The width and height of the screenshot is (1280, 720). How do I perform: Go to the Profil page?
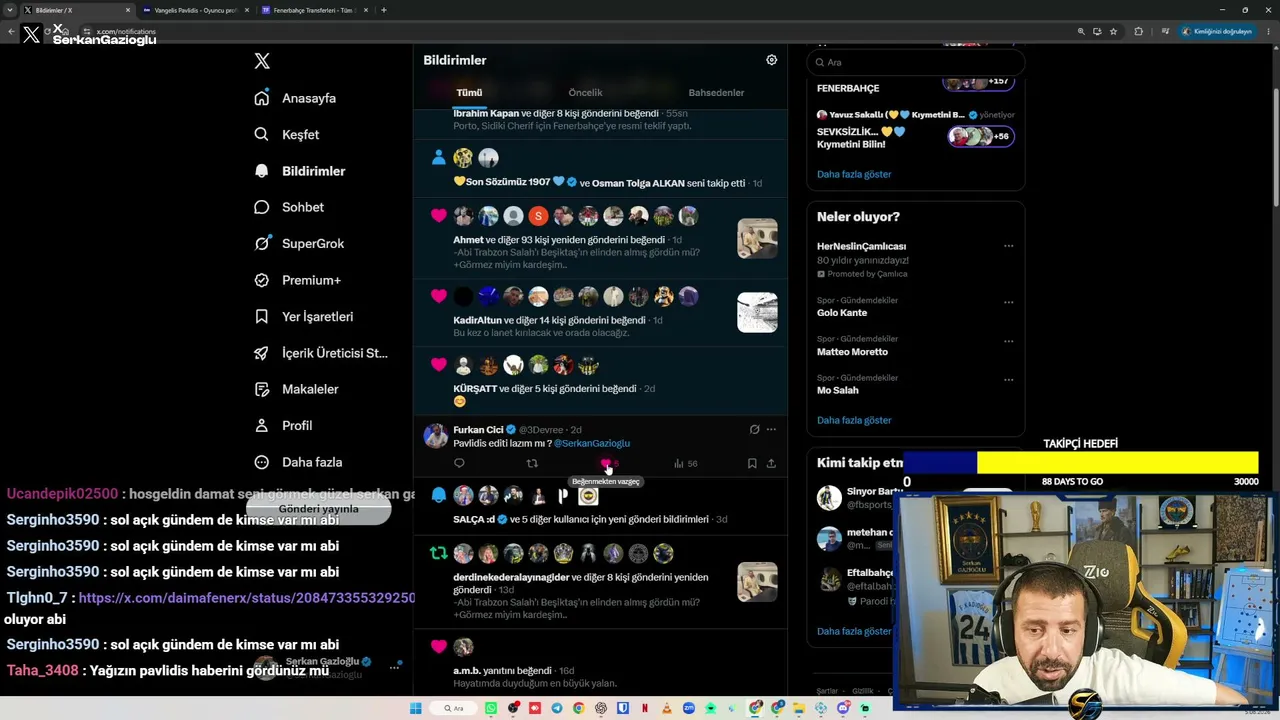(x=283, y=425)
